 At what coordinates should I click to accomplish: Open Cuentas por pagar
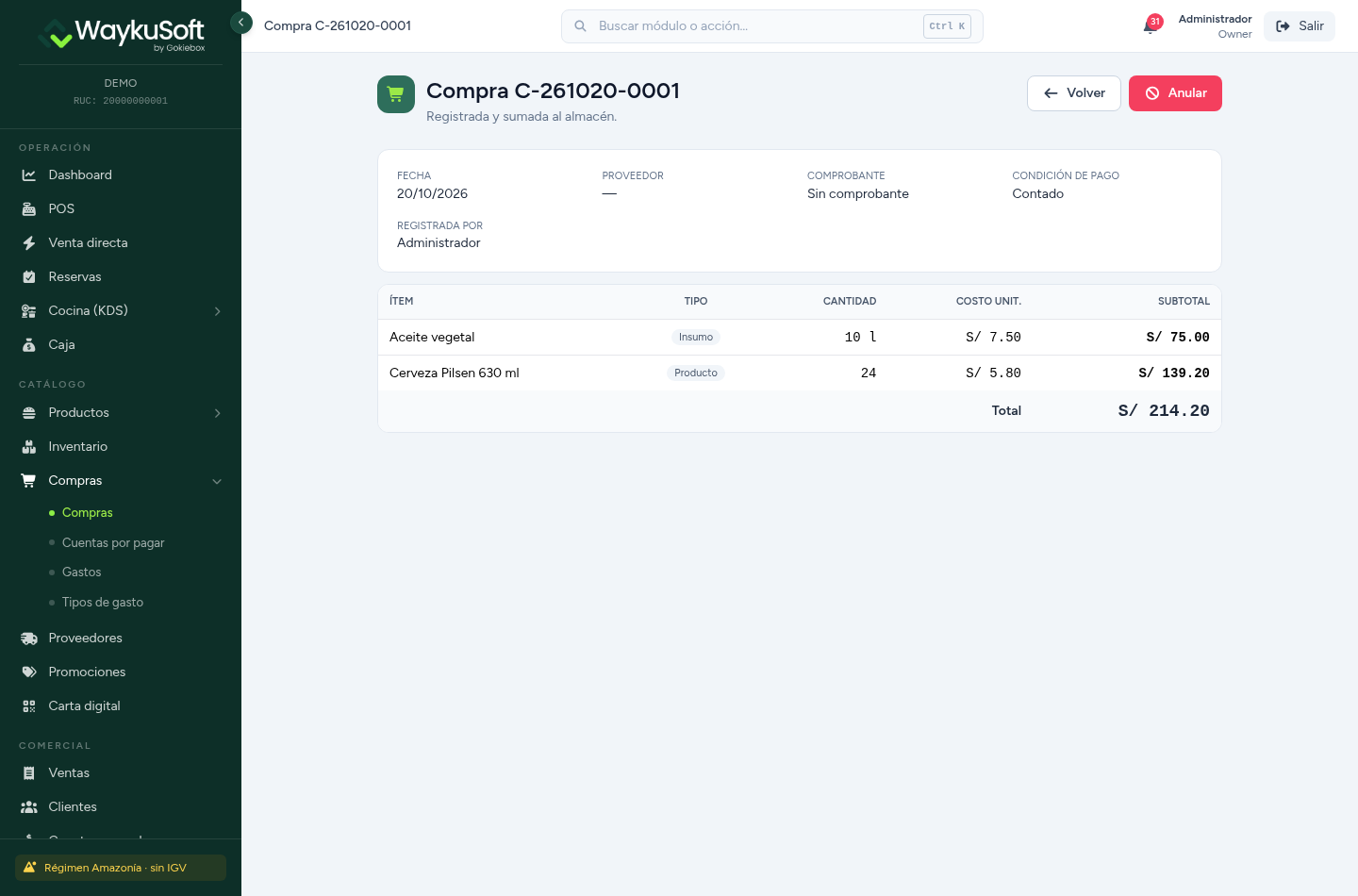point(113,543)
